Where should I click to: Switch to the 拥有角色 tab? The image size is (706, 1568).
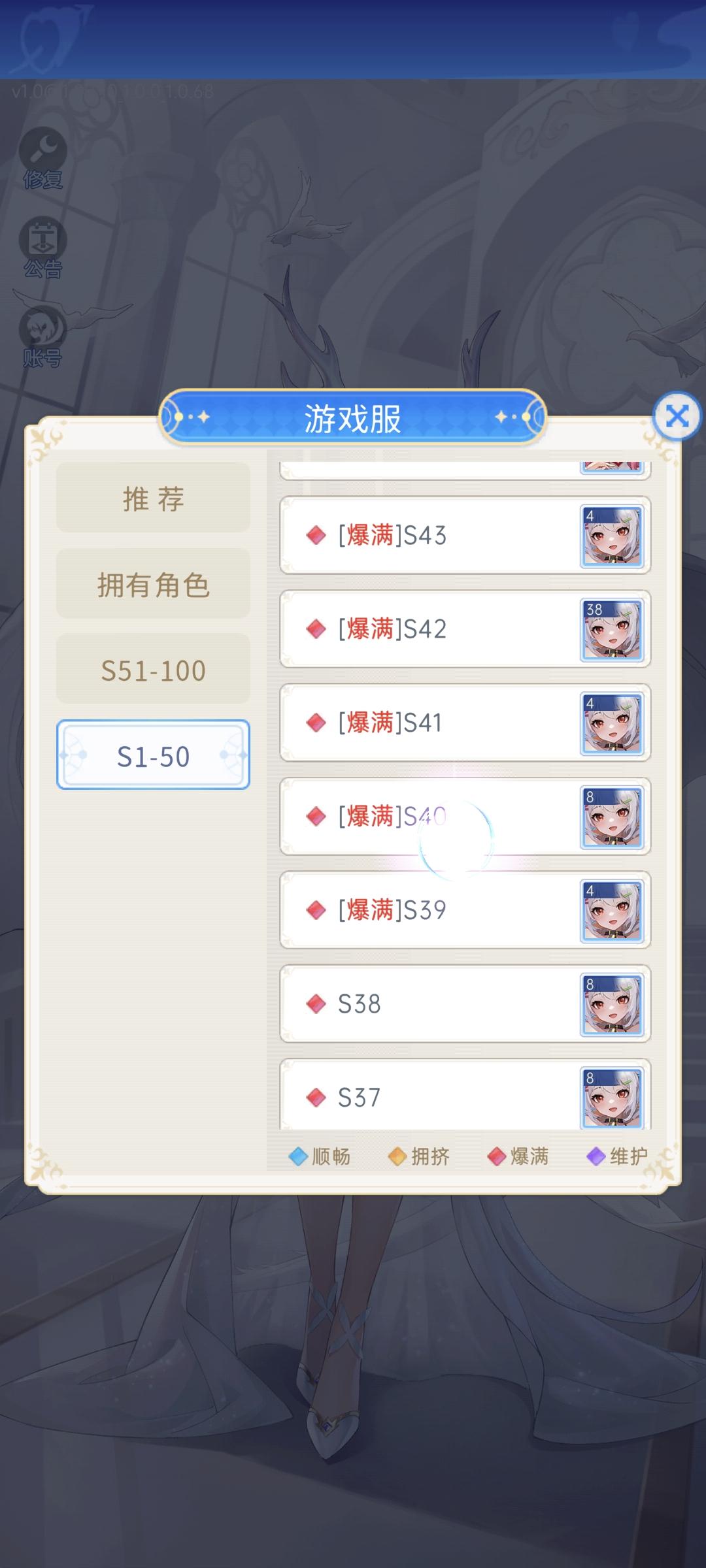[153, 583]
